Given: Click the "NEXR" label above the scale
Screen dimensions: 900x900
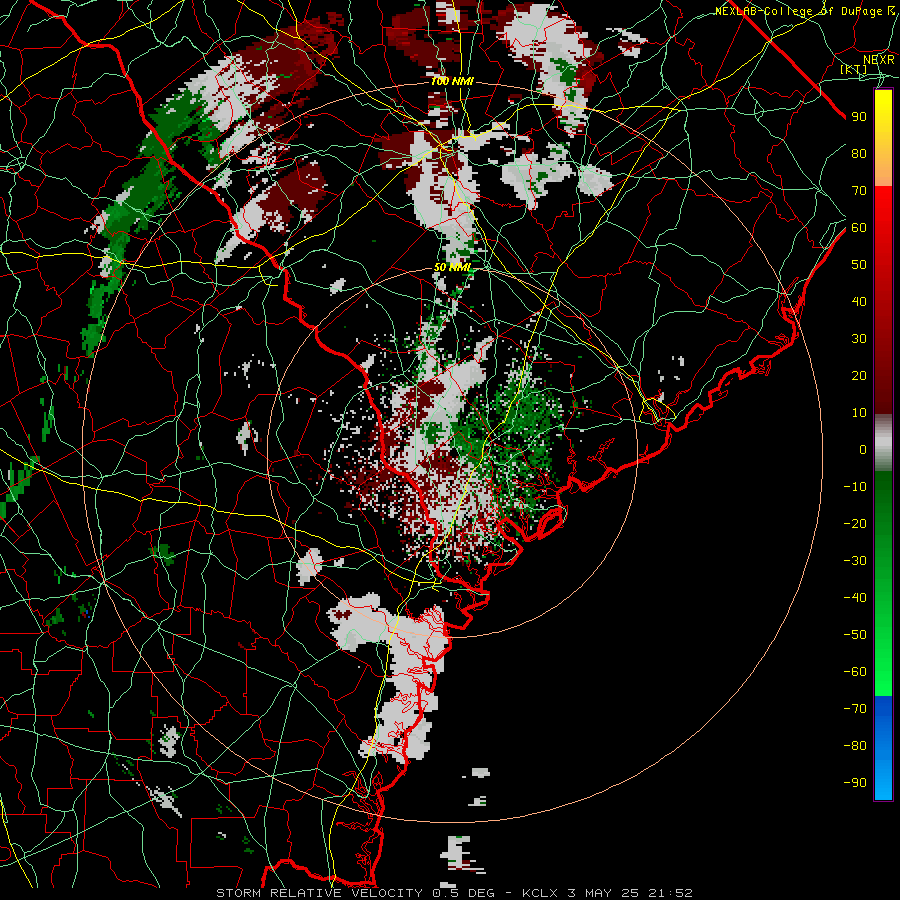Looking at the screenshot, I should (878, 60).
